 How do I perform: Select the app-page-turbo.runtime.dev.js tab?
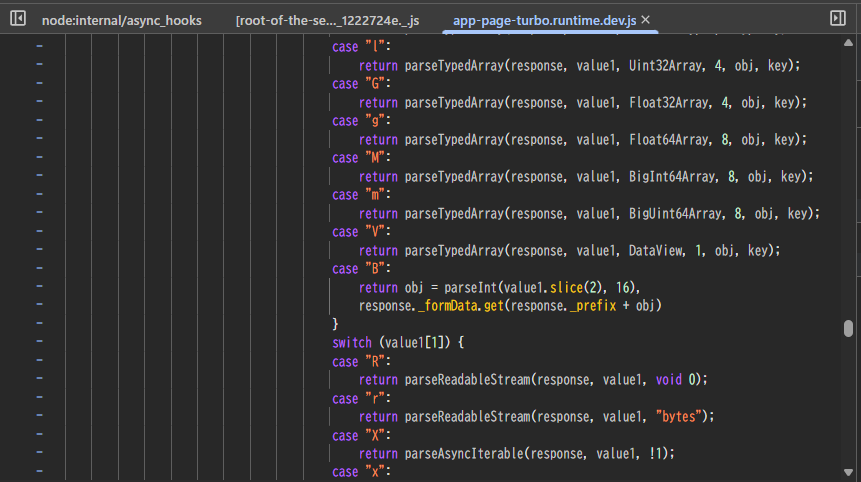tap(544, 20)
